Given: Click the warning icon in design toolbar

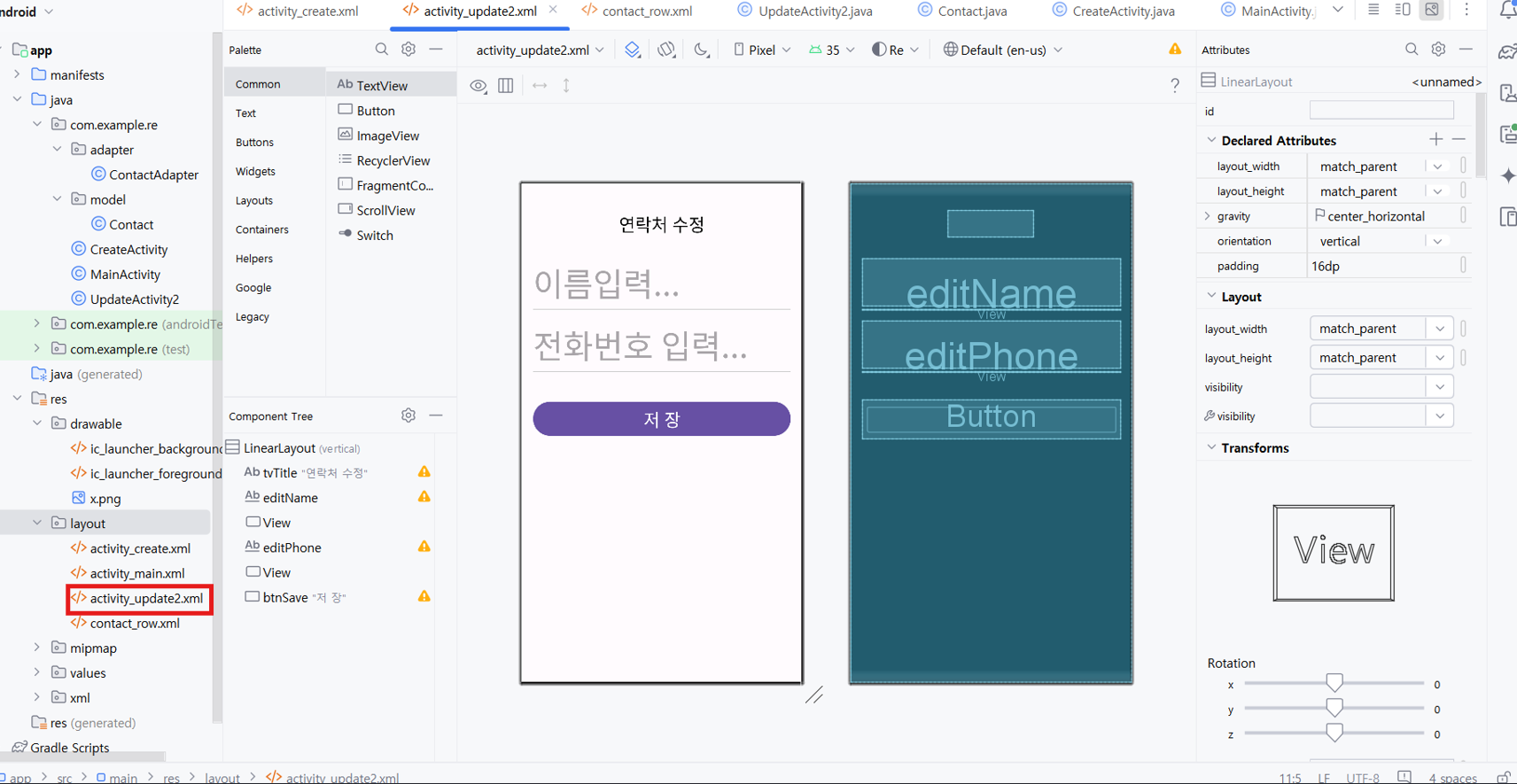Looking at the screenshot, I should (x=1175, y=50).
